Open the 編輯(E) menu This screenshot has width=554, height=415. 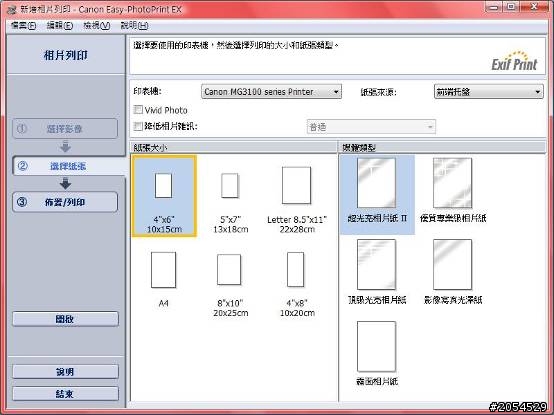click(60, 25)
